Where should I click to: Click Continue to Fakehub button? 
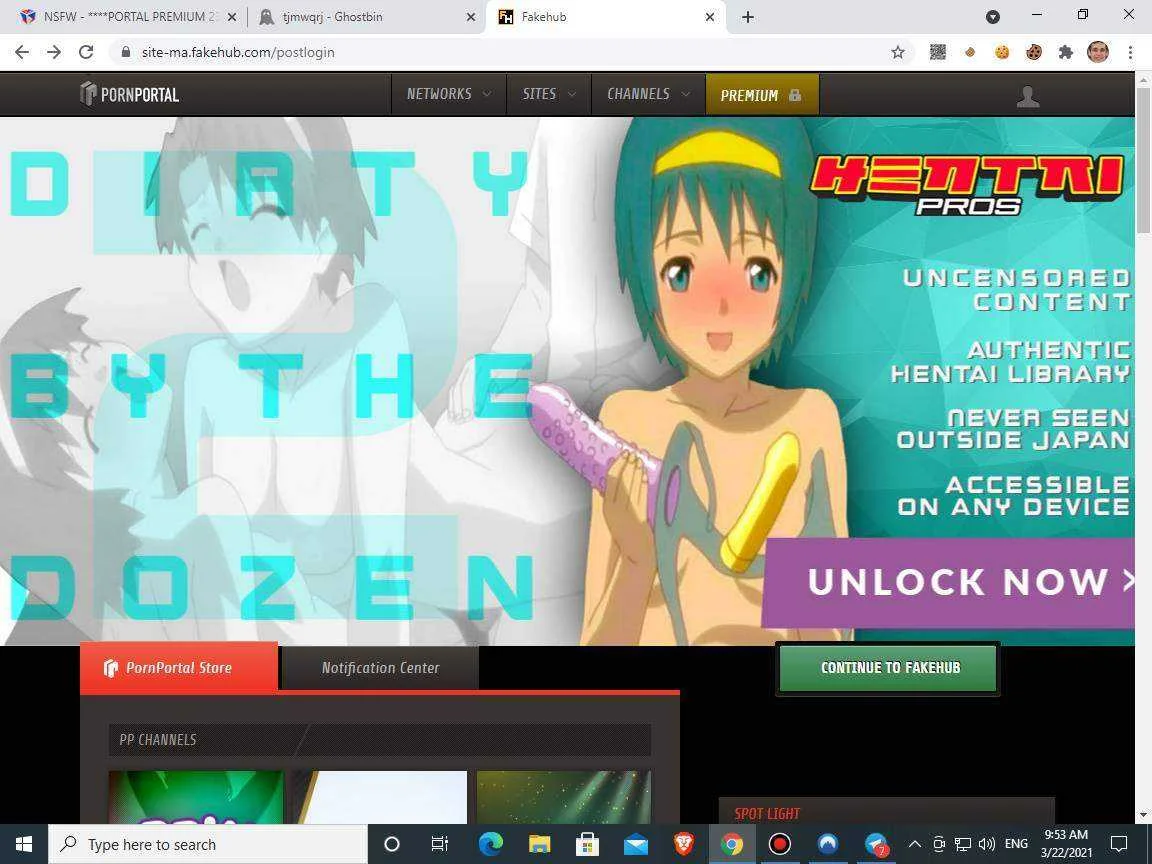888,668
